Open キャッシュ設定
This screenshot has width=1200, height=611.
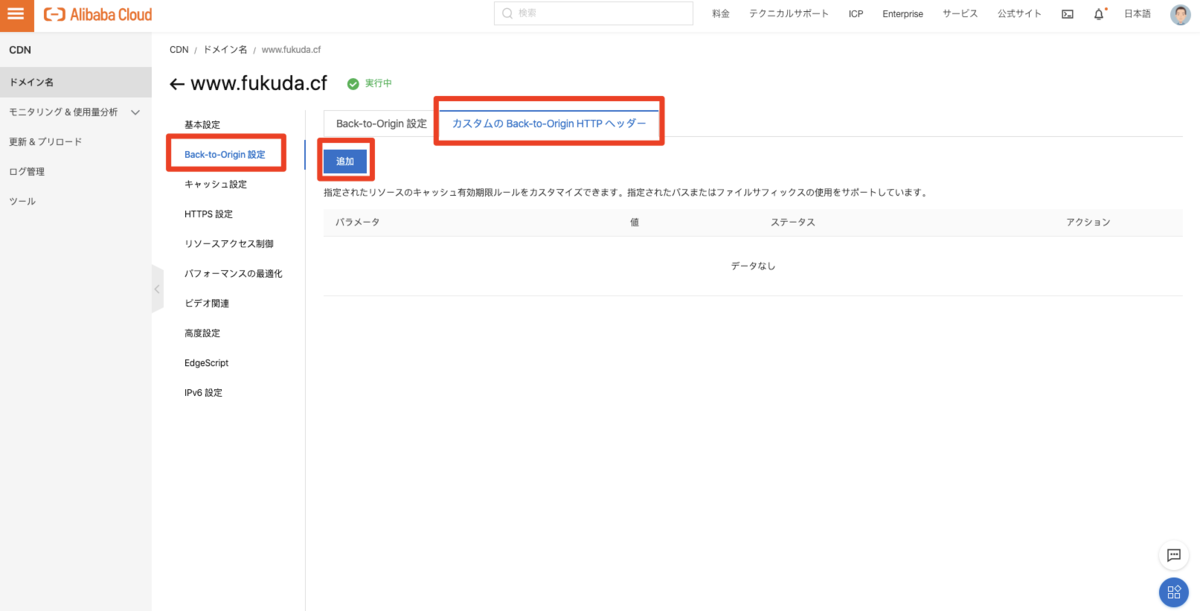click(215, 184)
